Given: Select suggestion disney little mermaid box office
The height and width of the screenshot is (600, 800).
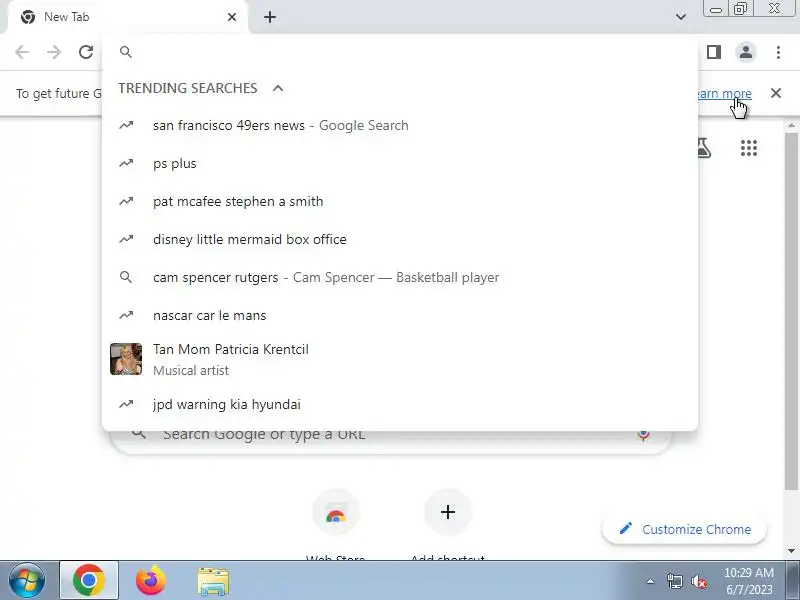Looking at the screenshot, I should [x=399, y=239].
